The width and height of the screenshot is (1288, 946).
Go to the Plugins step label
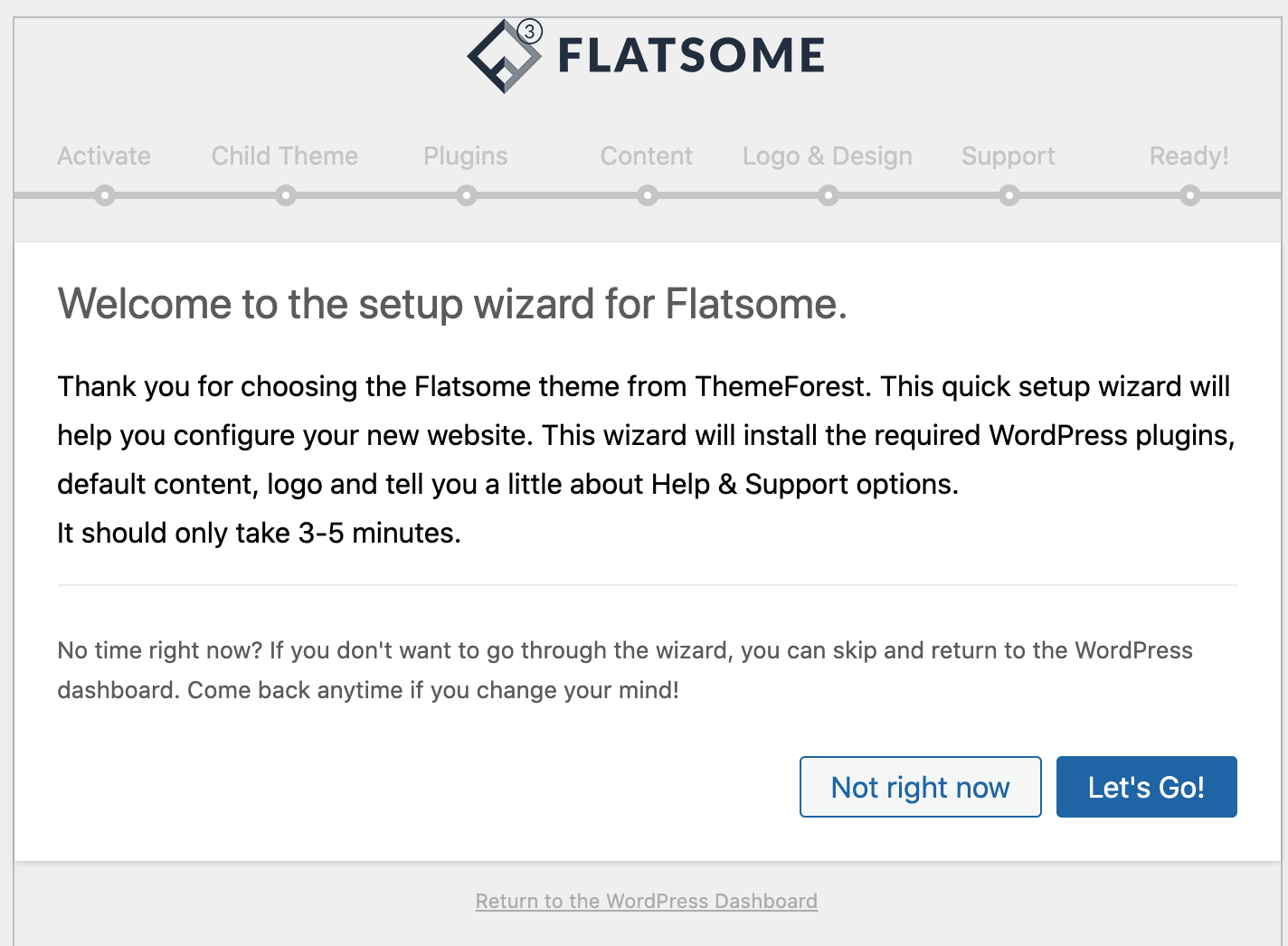[466, 156]
